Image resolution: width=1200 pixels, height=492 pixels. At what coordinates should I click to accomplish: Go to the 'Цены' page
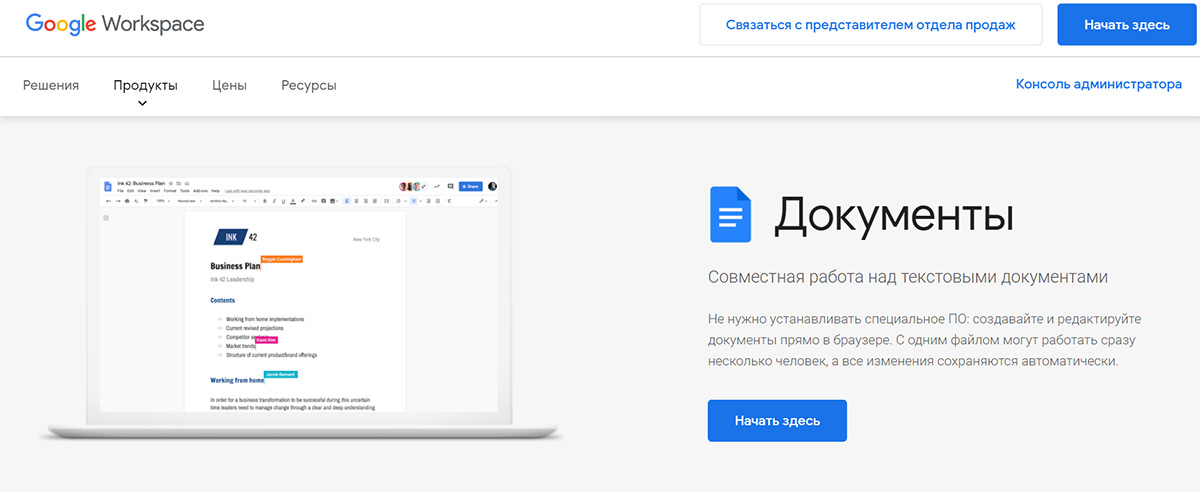click(229, 86)
